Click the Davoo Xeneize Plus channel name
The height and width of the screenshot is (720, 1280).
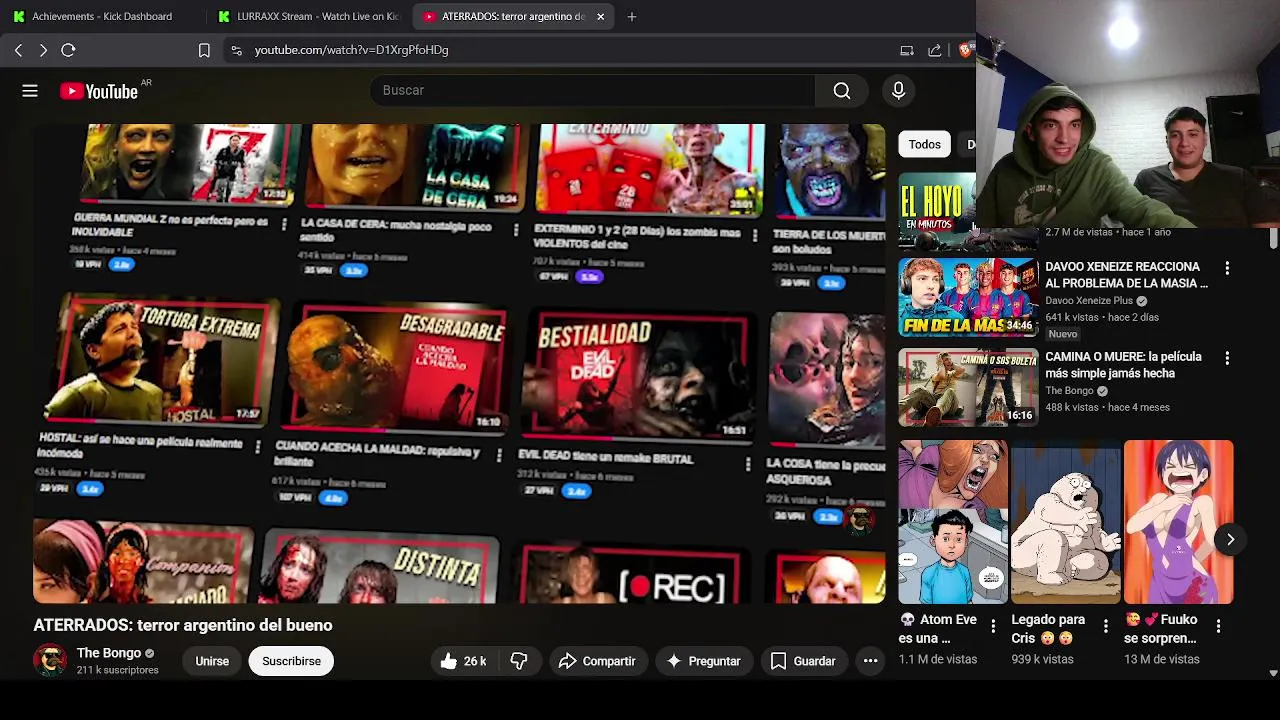click(1089, 301)
